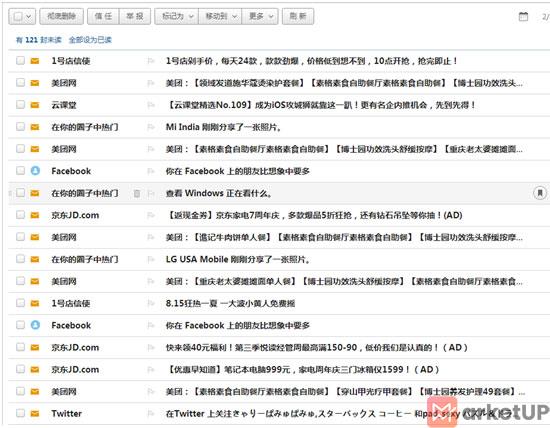The image size is (550, 428).
Task: Click the 有 121 封未读 link
Action: point(39,40)
